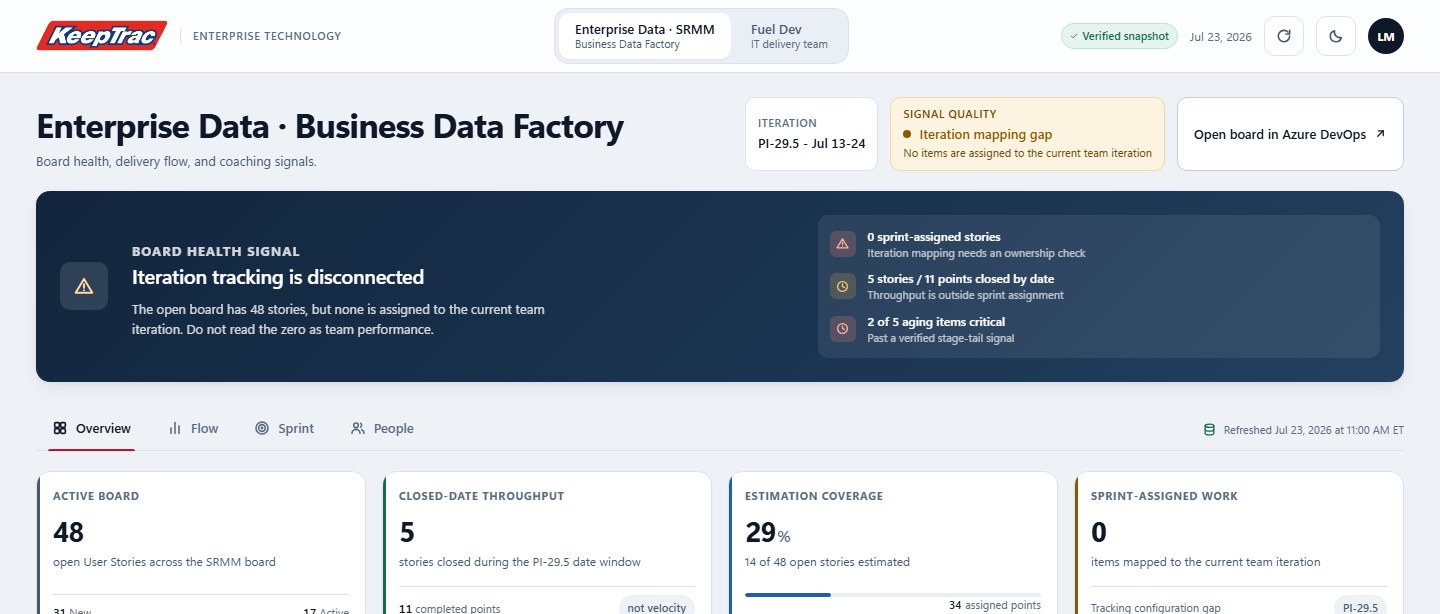This screenshot has height=614, width=1440.
Task: Click 'Tracking configuration gap' text
Action: [1155, 608]
